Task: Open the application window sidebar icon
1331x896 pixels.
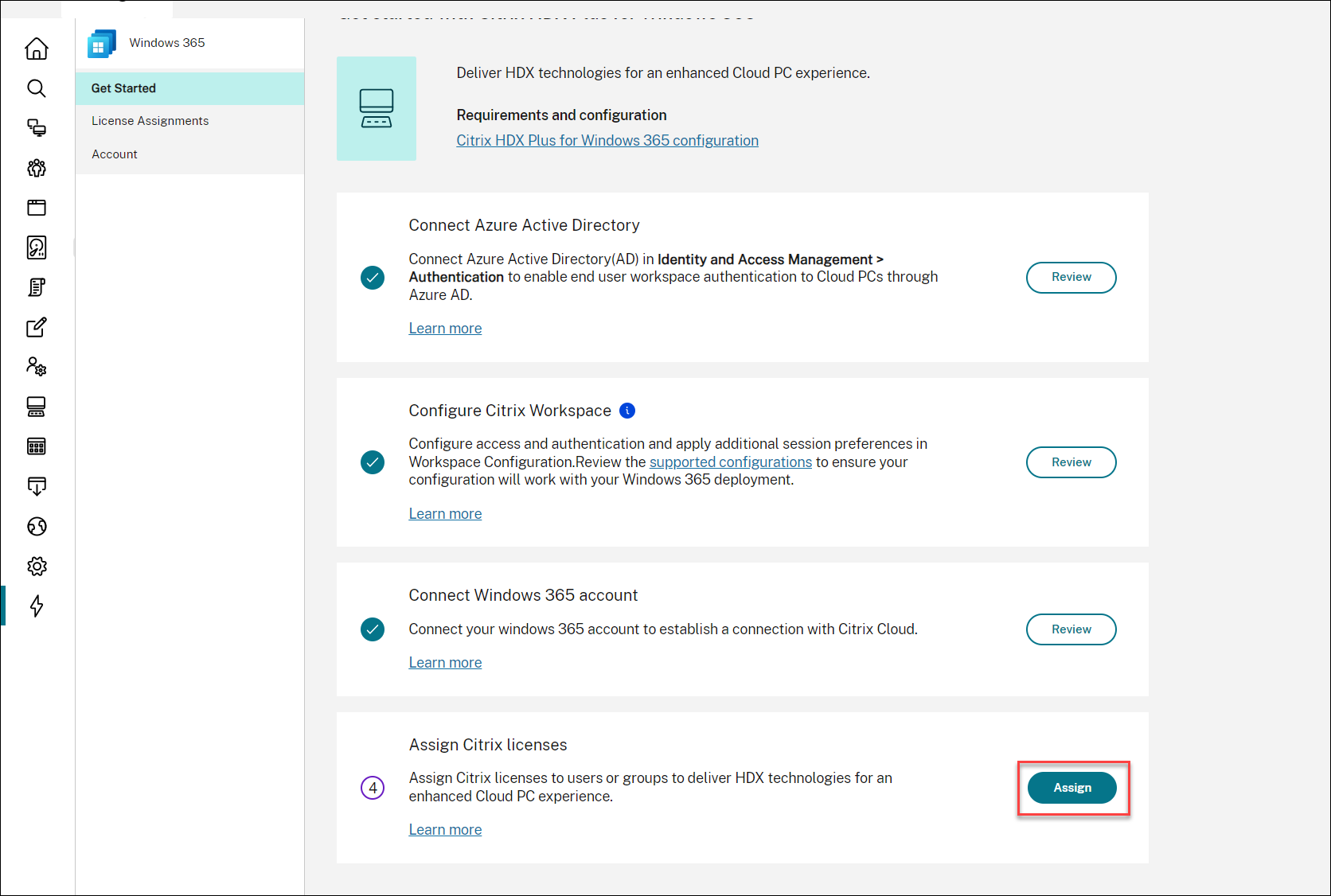Action: click(37, 208)
